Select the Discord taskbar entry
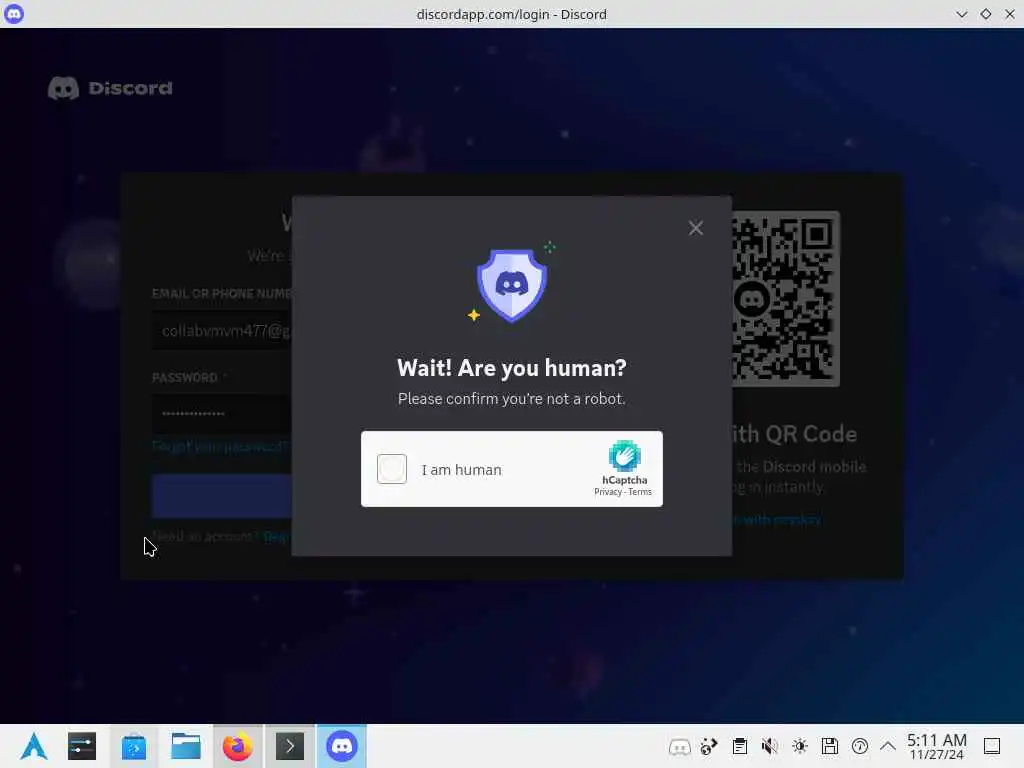Viewport: 1024px width, 768px height. coord(342,746)
